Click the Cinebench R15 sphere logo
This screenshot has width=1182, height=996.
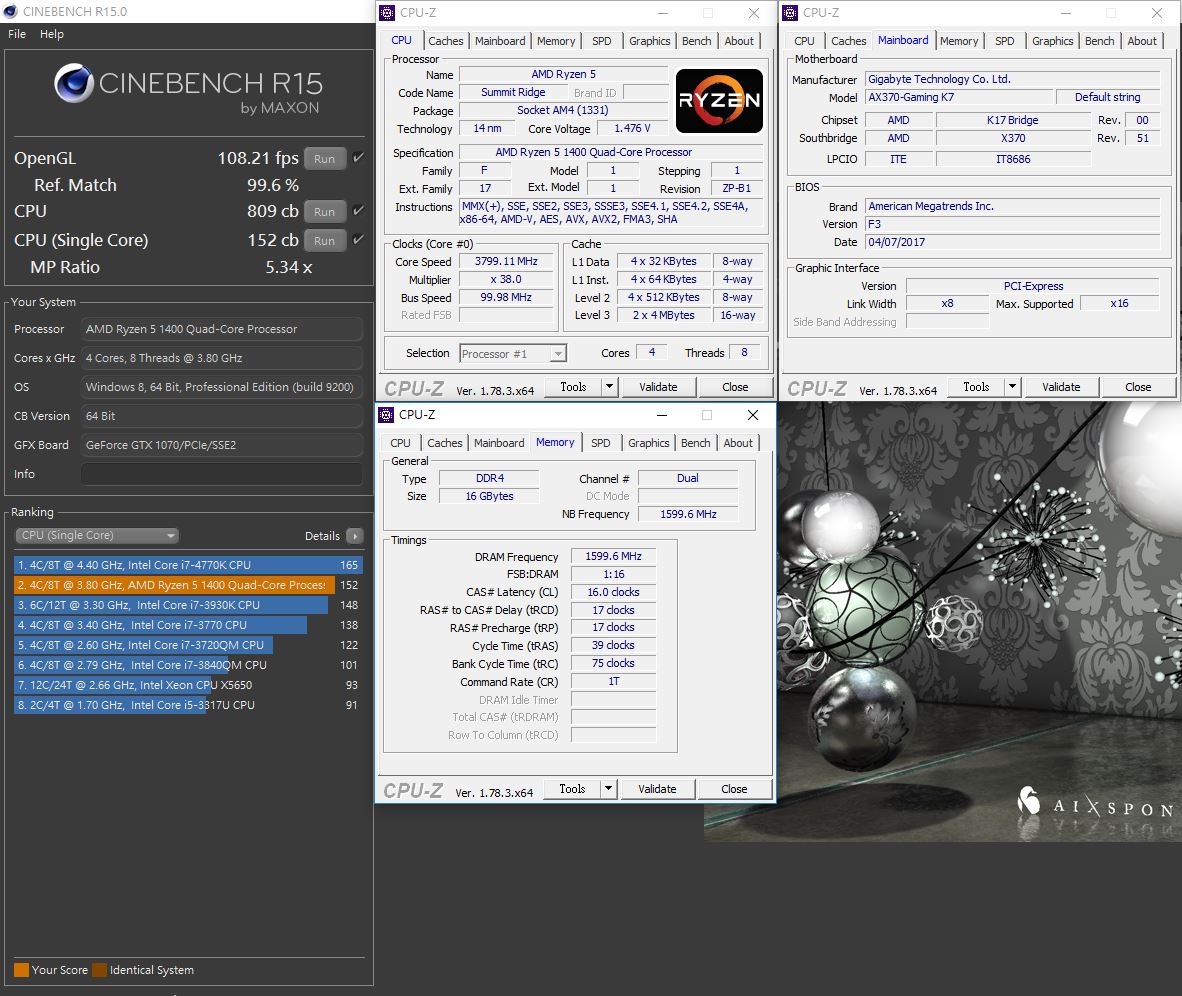tap(74, 83)
